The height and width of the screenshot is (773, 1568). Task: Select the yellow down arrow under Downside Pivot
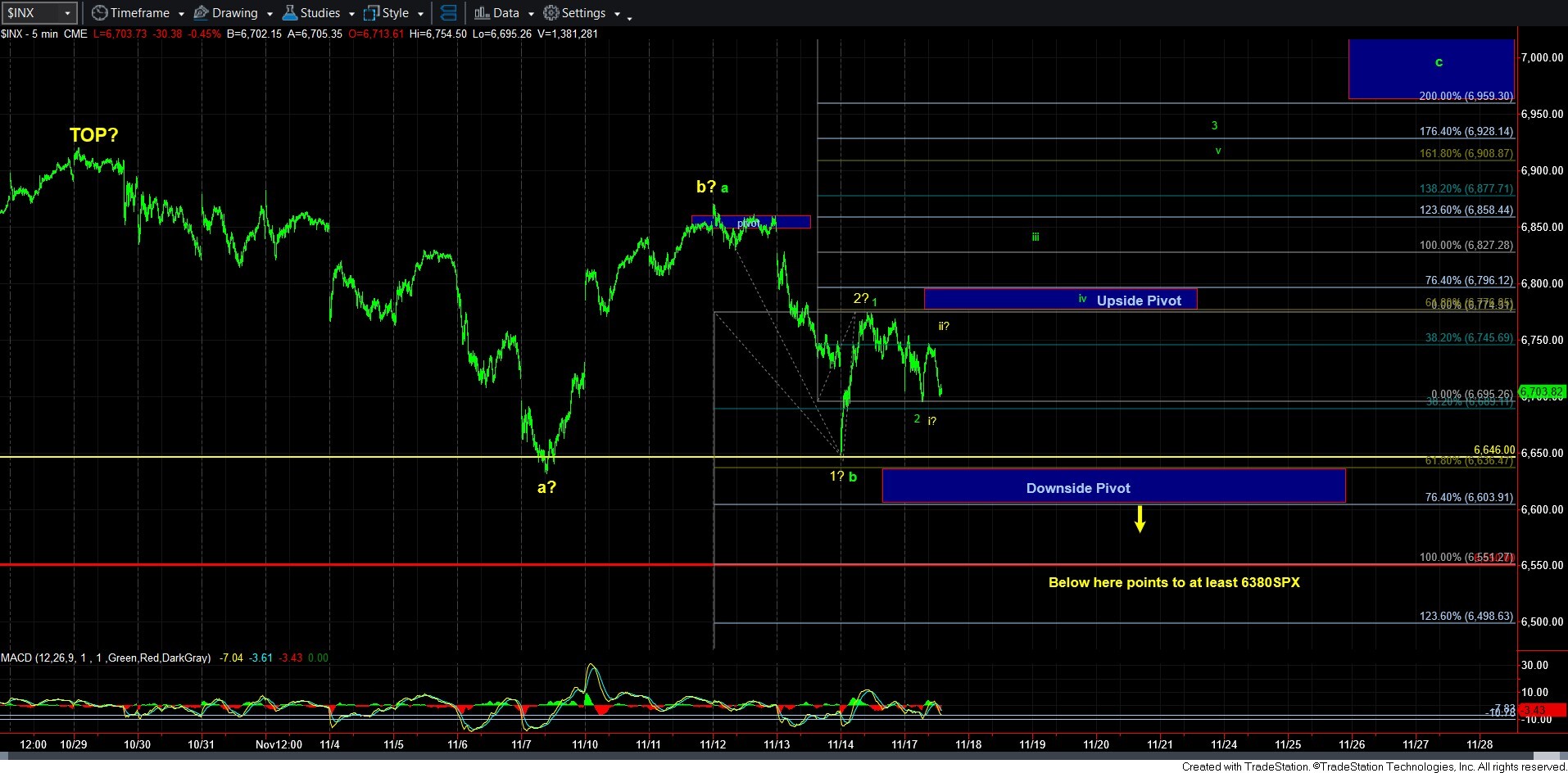click(x=1140, y=519)
